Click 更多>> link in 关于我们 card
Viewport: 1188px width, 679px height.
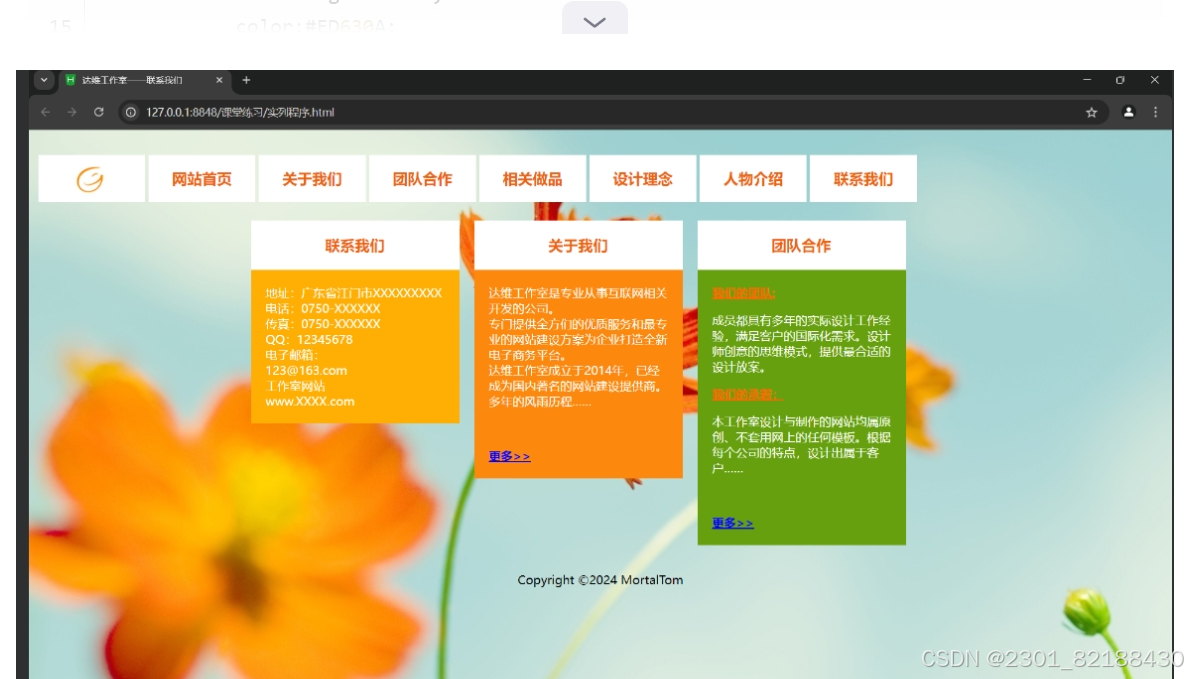[x=509, y=456]
